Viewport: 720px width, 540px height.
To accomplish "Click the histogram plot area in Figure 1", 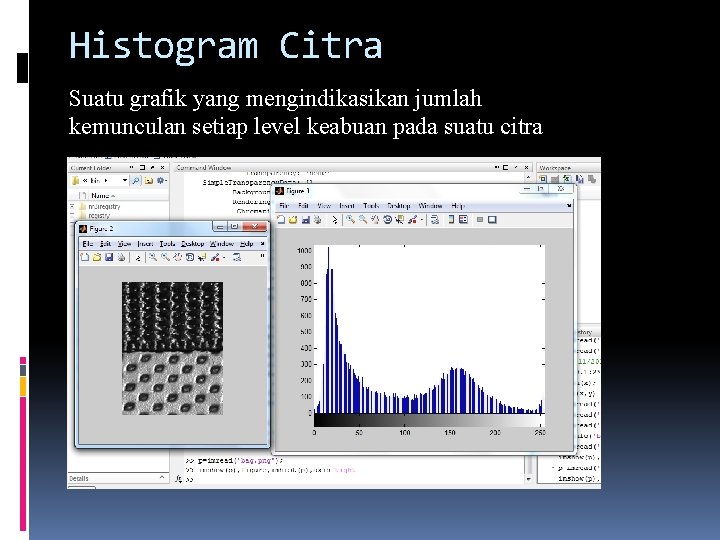I will click(x=428, y=330).
